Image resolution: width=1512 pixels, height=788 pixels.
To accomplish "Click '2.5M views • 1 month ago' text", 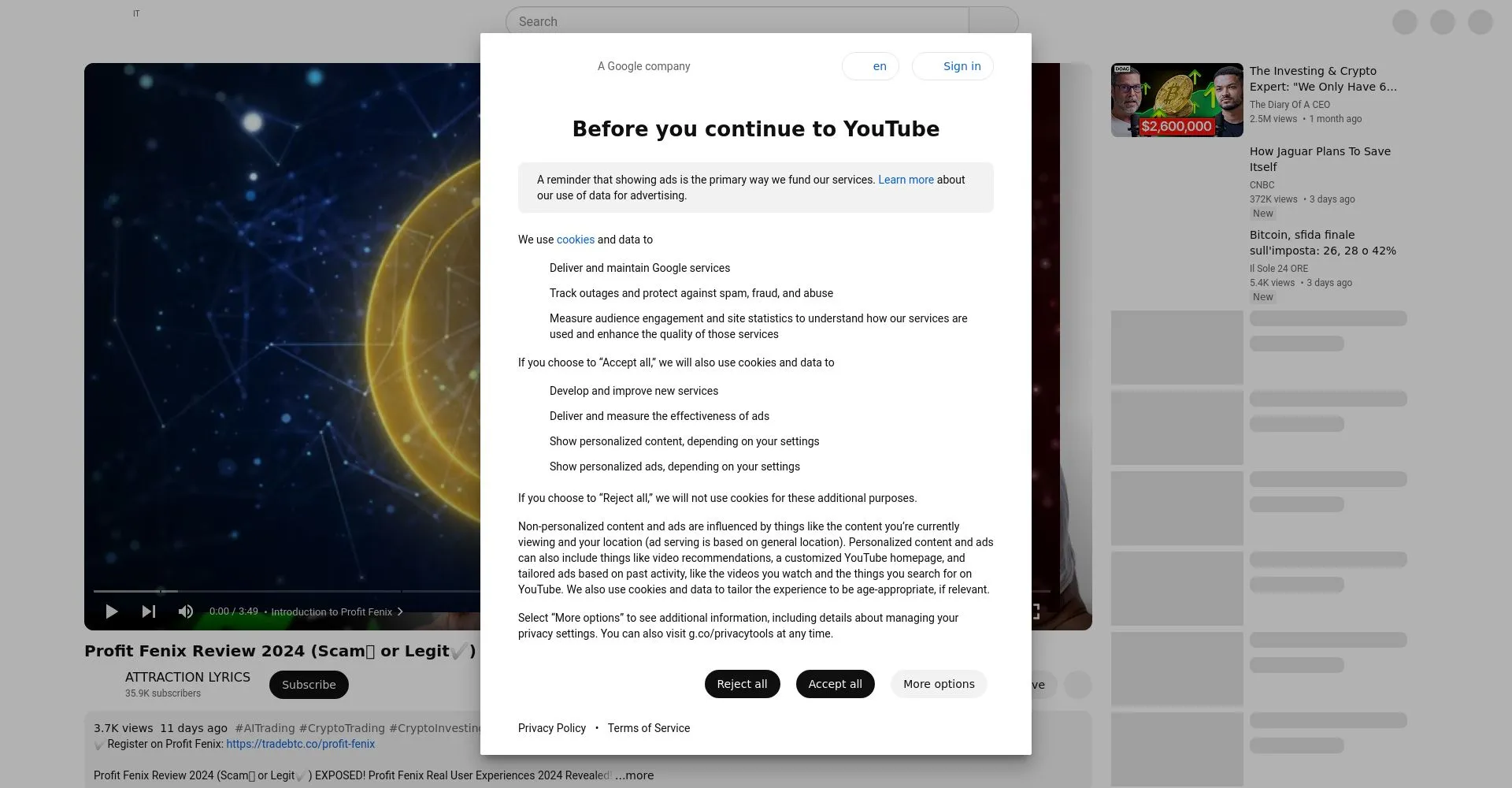I will tap(1306, 119).
